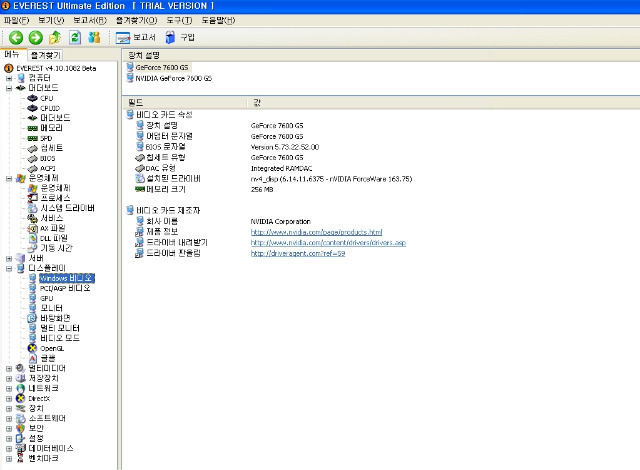Click the DirectX icon in tree

[x=20, y=399]
